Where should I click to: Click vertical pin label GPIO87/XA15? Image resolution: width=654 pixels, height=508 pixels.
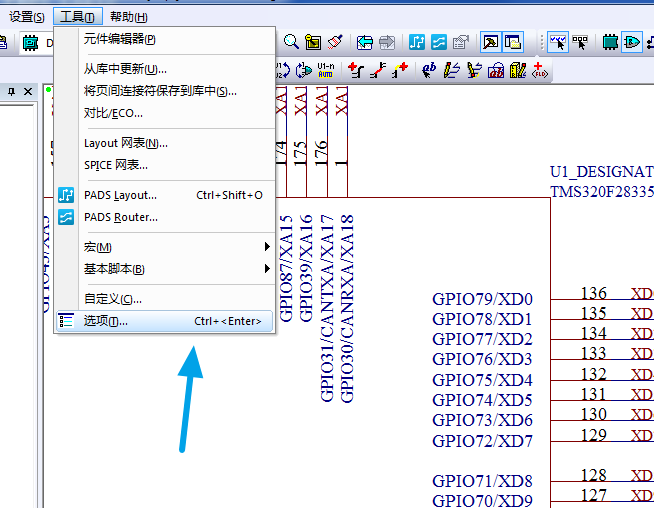point(286,268)
